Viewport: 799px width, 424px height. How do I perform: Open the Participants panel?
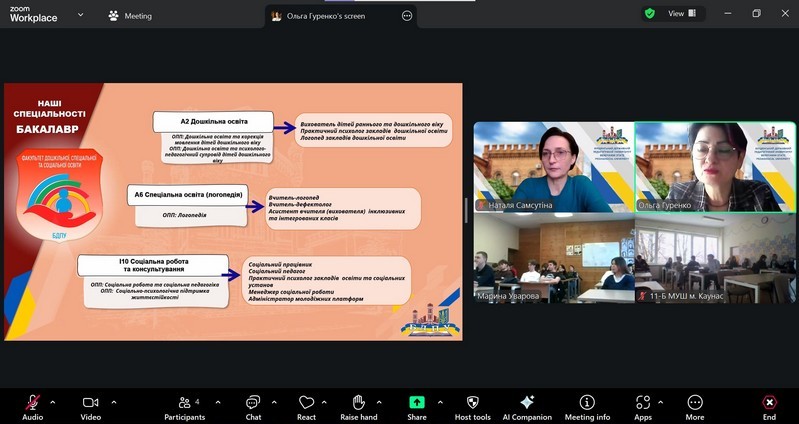[184, 402]
